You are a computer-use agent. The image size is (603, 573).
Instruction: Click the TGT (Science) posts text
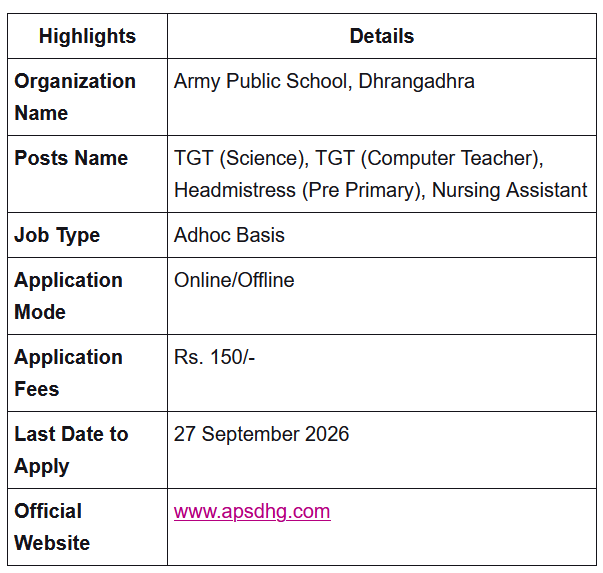[x=239, y=158]
